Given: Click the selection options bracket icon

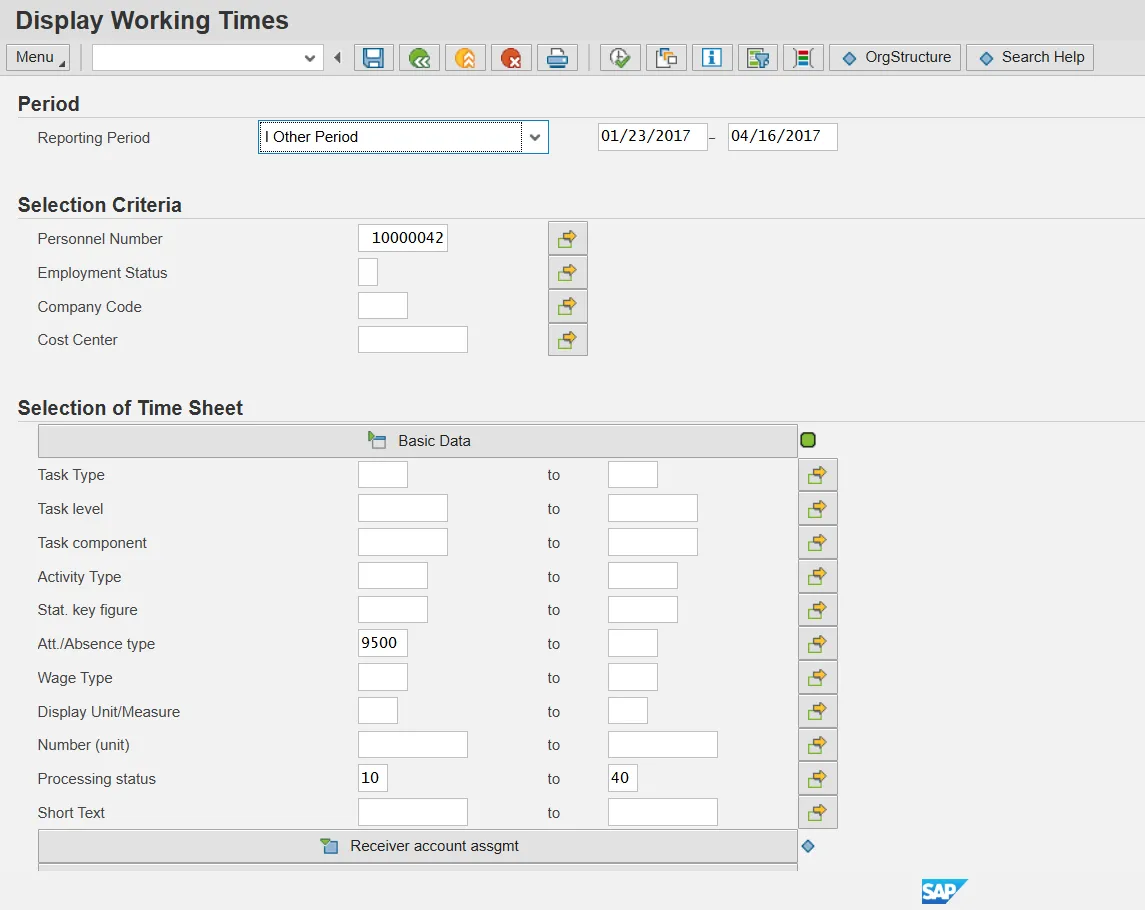Looking at the screenshot, I should (803, 58).
